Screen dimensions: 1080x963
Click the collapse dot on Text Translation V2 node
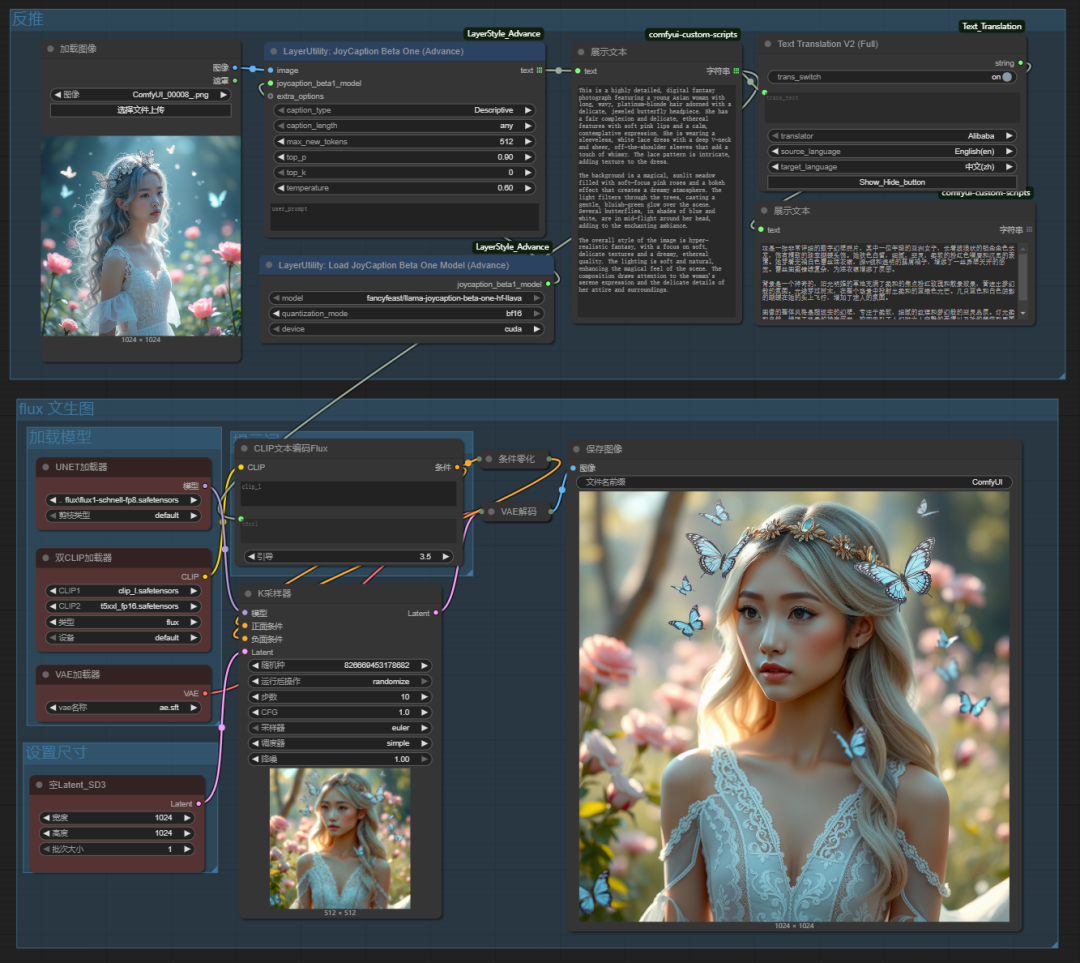[768, 44]
